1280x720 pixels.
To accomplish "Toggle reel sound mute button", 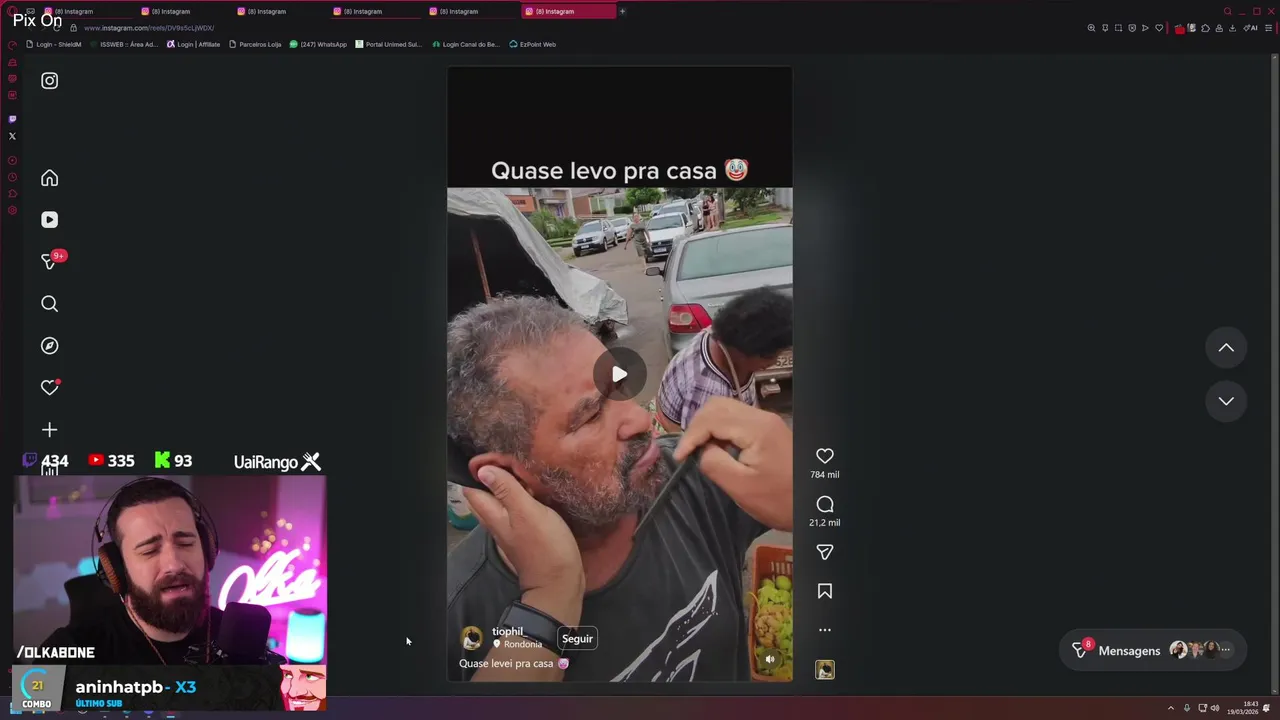I will (x=770, y=659).
